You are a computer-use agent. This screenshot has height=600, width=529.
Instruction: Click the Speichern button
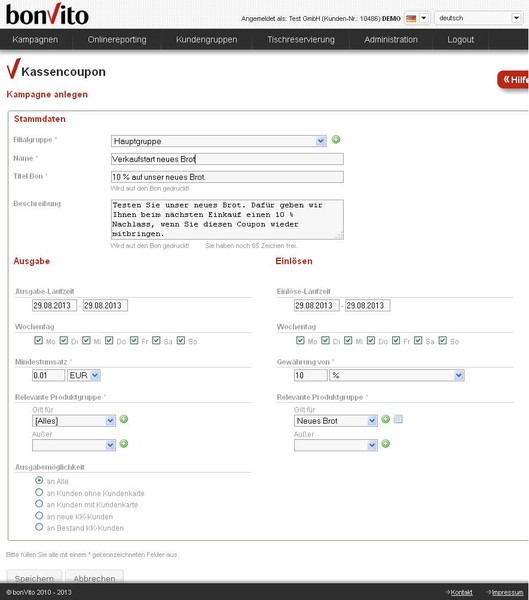(x=34, y=578)
